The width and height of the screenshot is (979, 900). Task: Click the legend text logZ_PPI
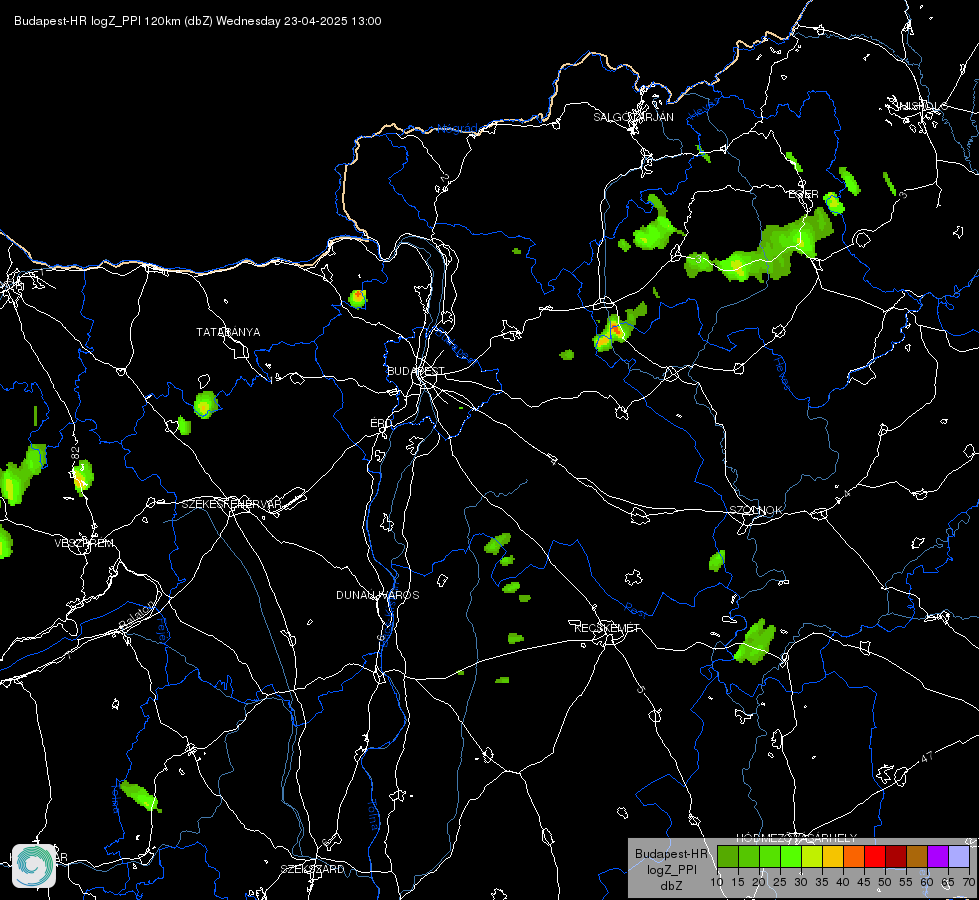pos(671,870)
